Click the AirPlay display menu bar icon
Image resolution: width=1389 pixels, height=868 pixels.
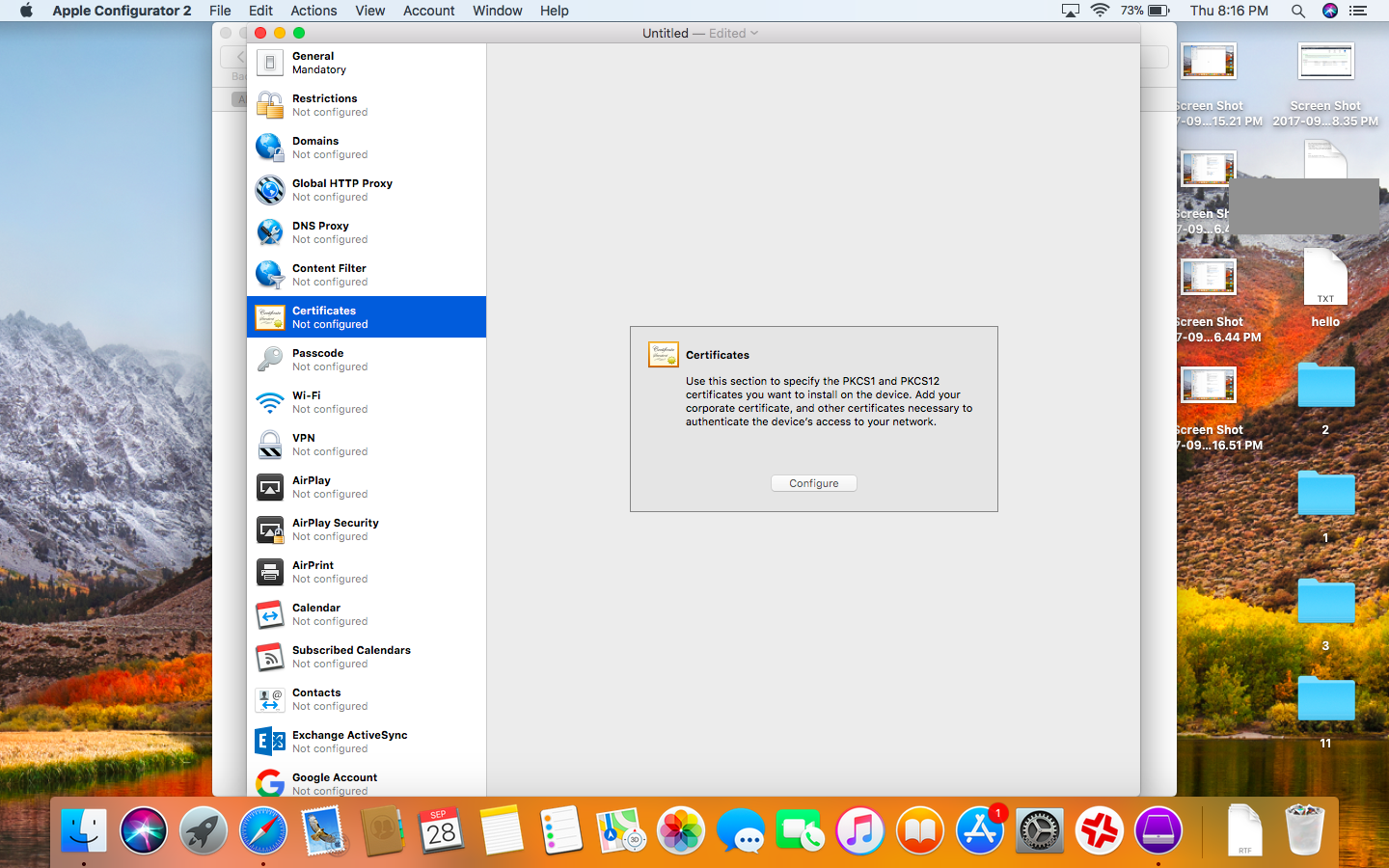[1070, 11]
